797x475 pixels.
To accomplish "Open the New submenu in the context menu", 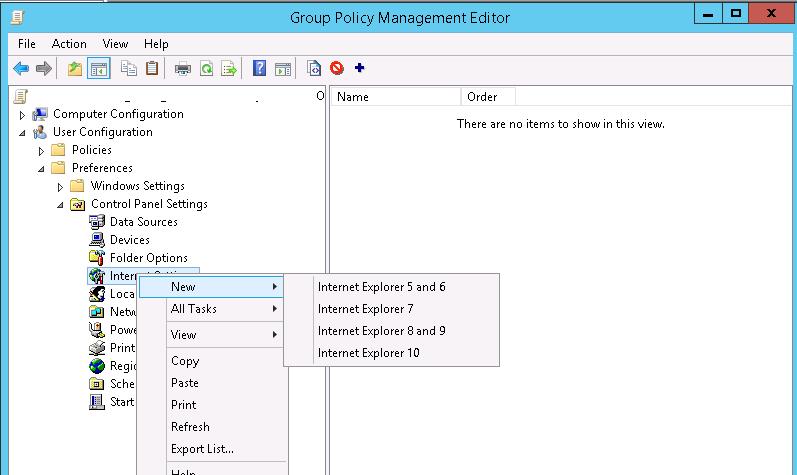I will [x=211, y=287].
